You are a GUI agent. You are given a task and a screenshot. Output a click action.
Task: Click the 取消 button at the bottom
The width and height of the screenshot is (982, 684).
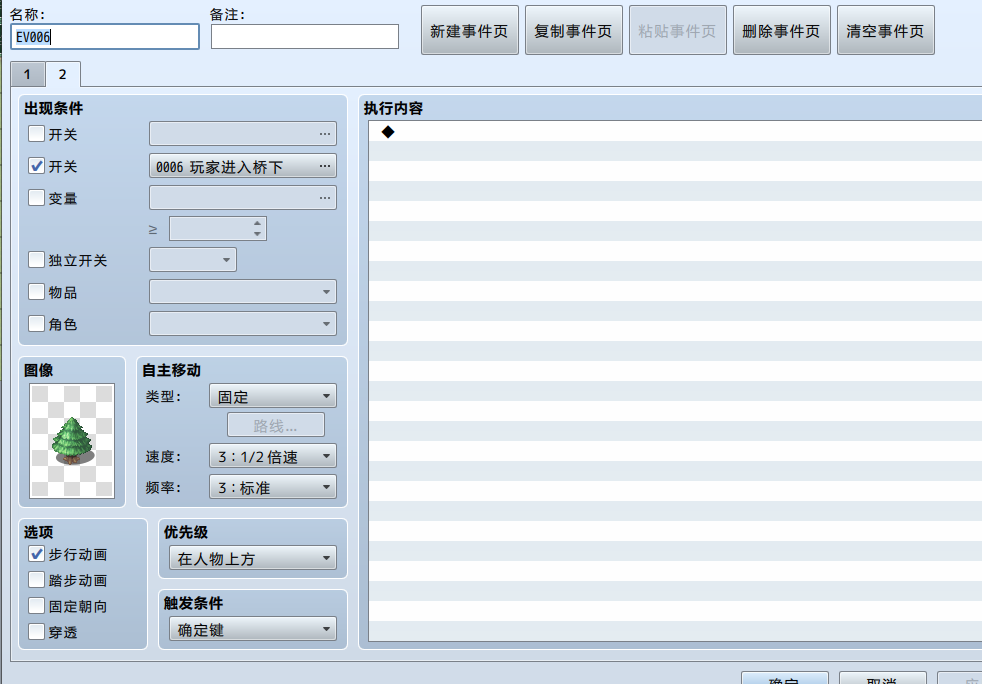point(882,678)
